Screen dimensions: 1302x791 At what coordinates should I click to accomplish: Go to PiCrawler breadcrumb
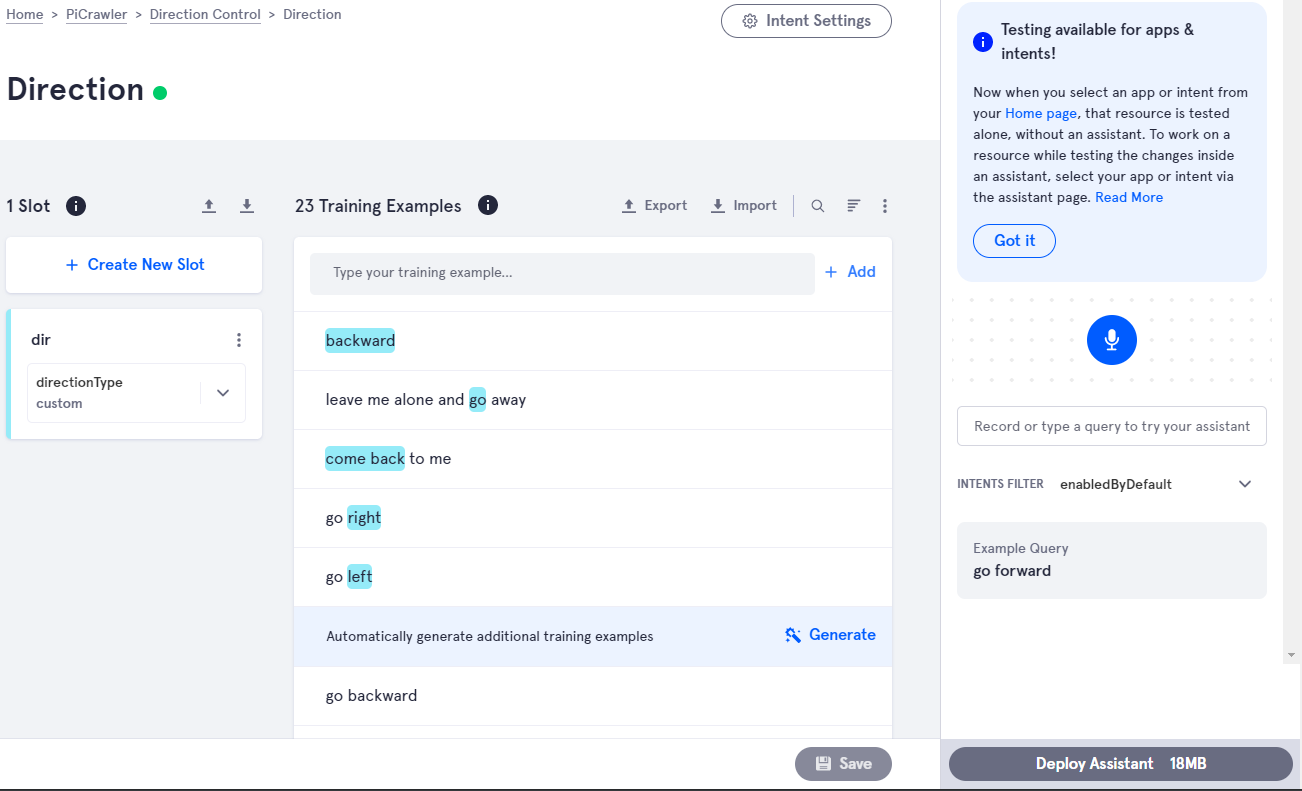click(x=97, y=15)
